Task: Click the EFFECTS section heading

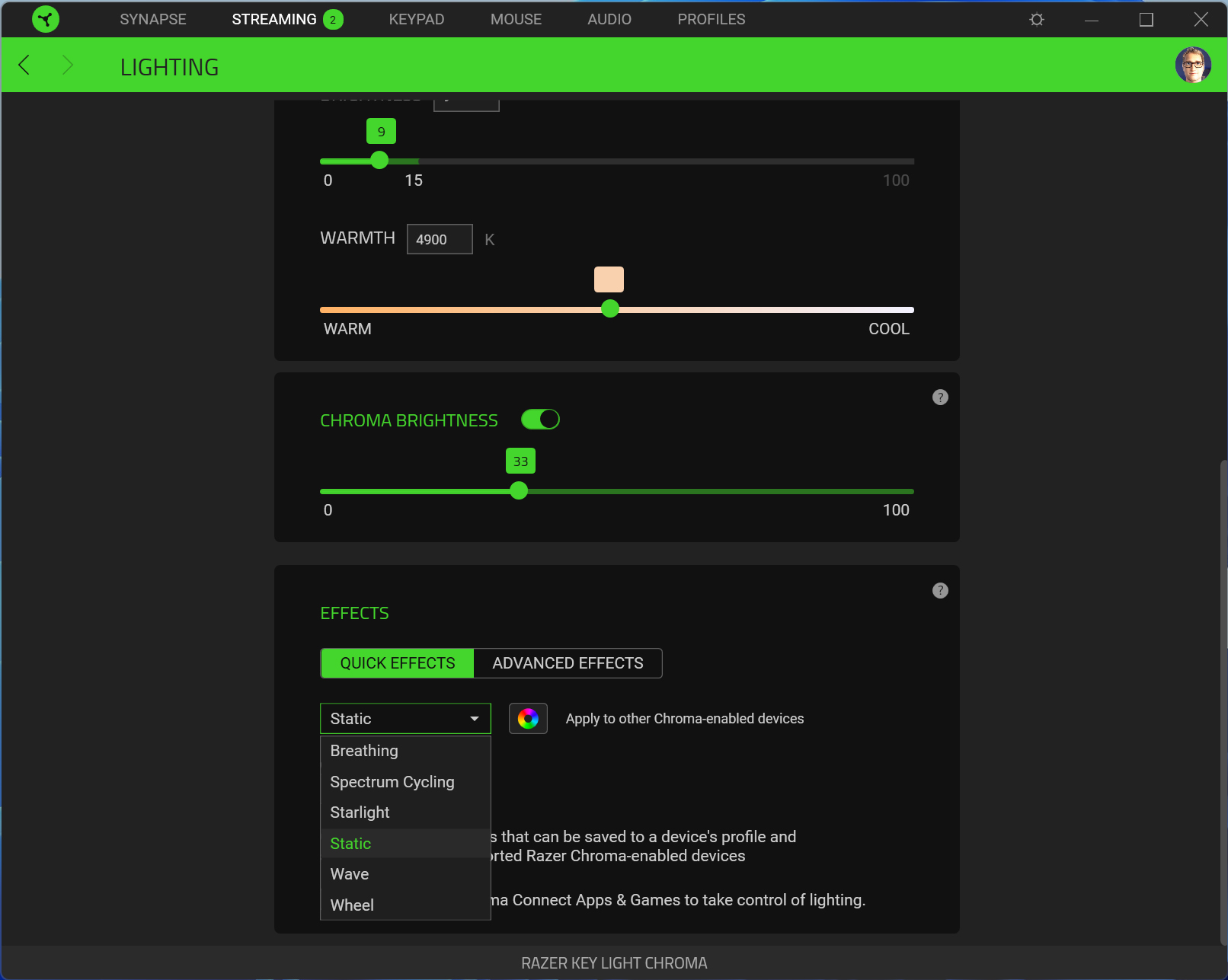Action: coord(354,614)
